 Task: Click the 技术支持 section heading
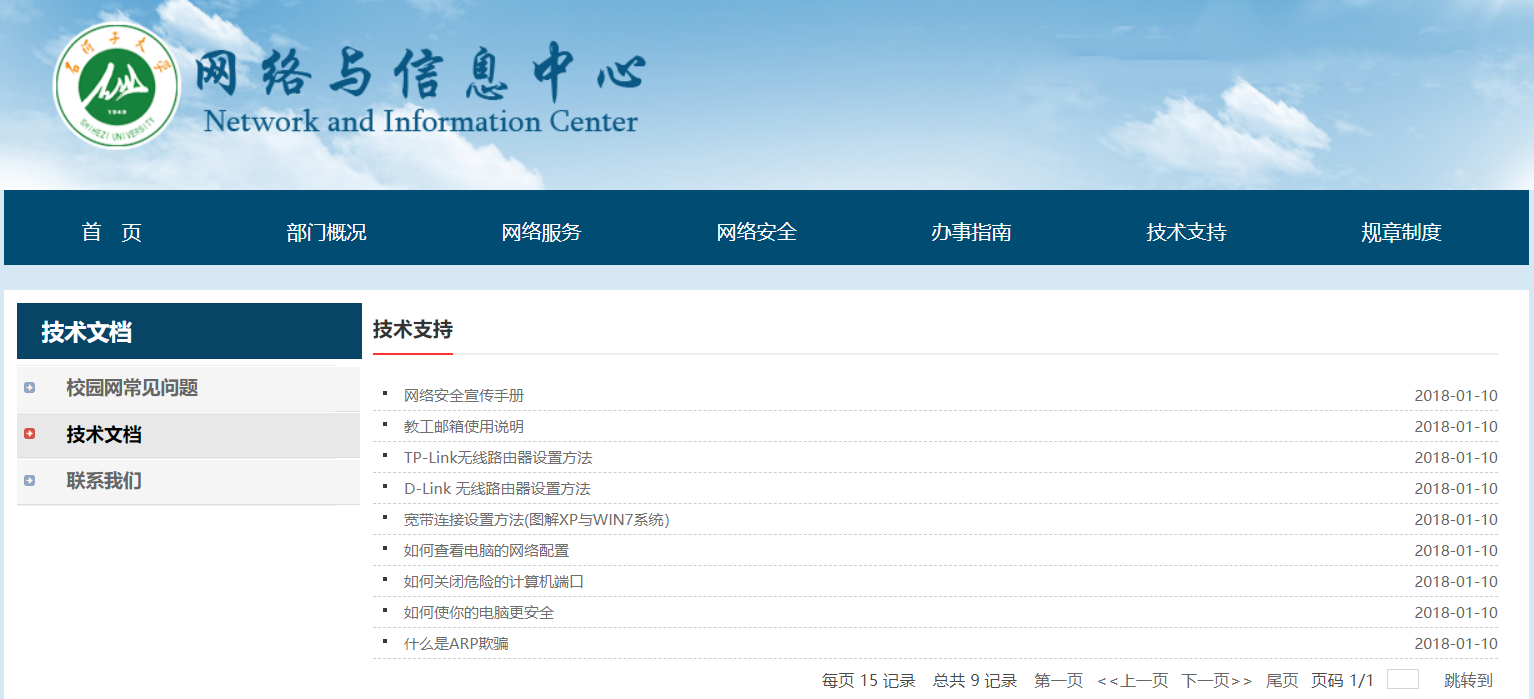tap(413, 329)
